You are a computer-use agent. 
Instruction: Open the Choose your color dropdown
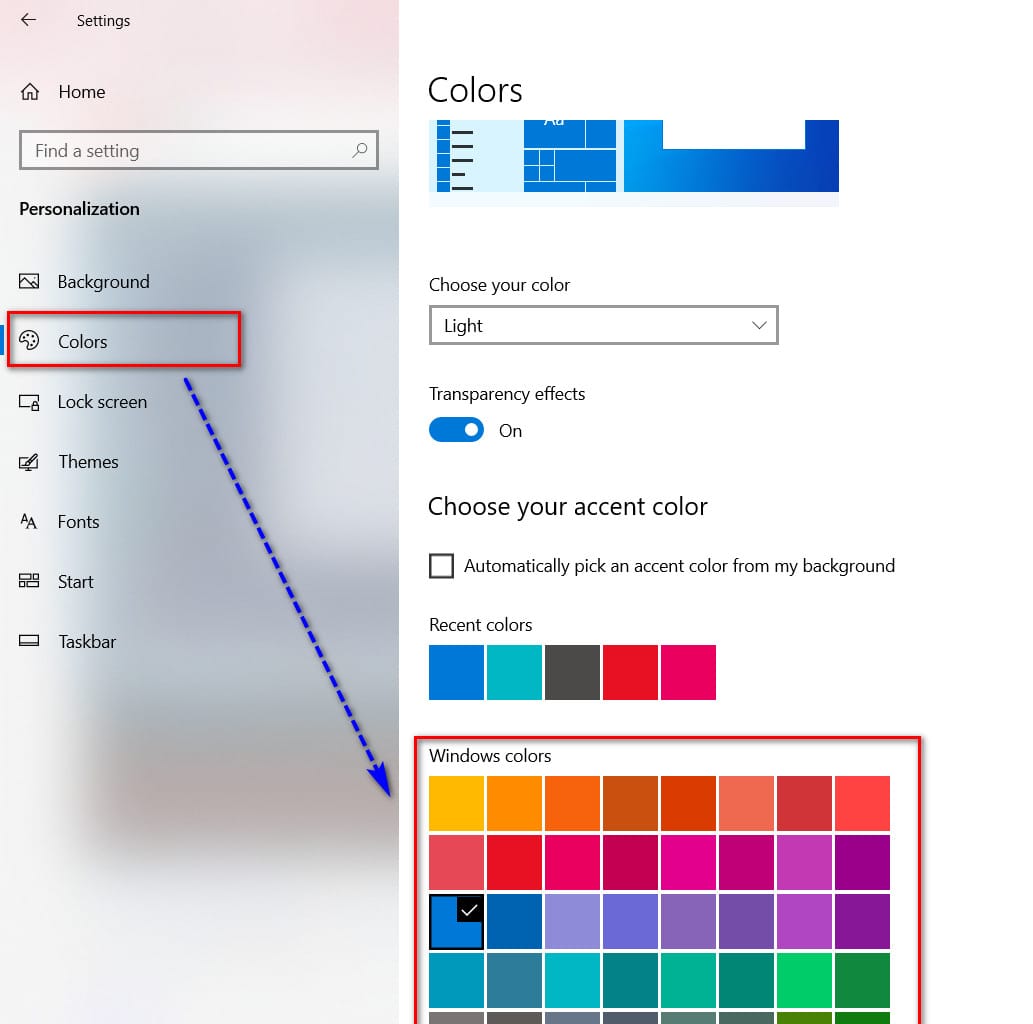(x=603, y=325)
